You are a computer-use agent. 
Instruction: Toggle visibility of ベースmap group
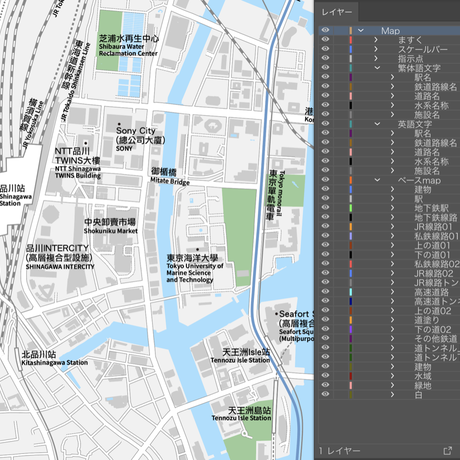click(x=325, y=180)
